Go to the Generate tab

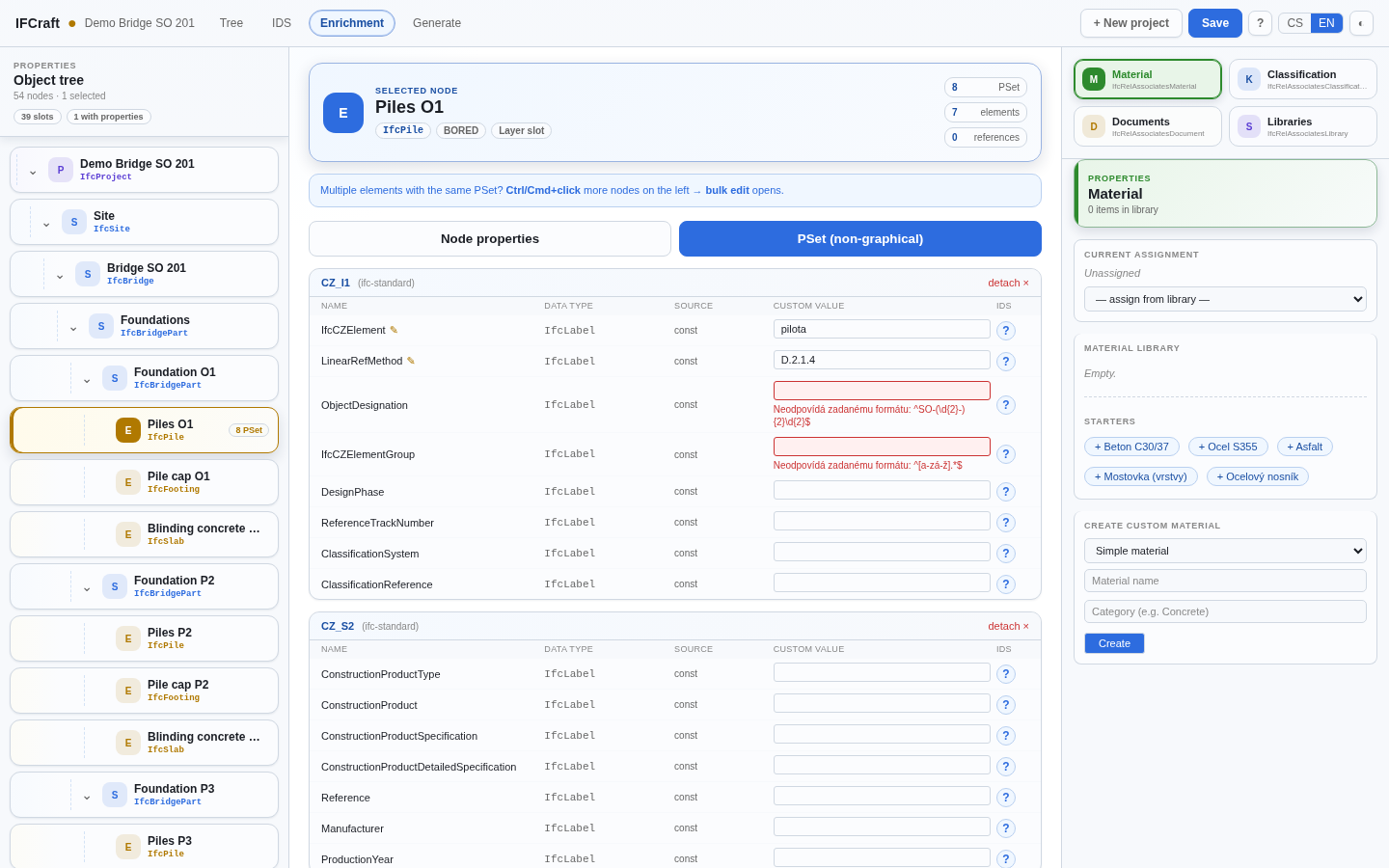click(437, 23)
